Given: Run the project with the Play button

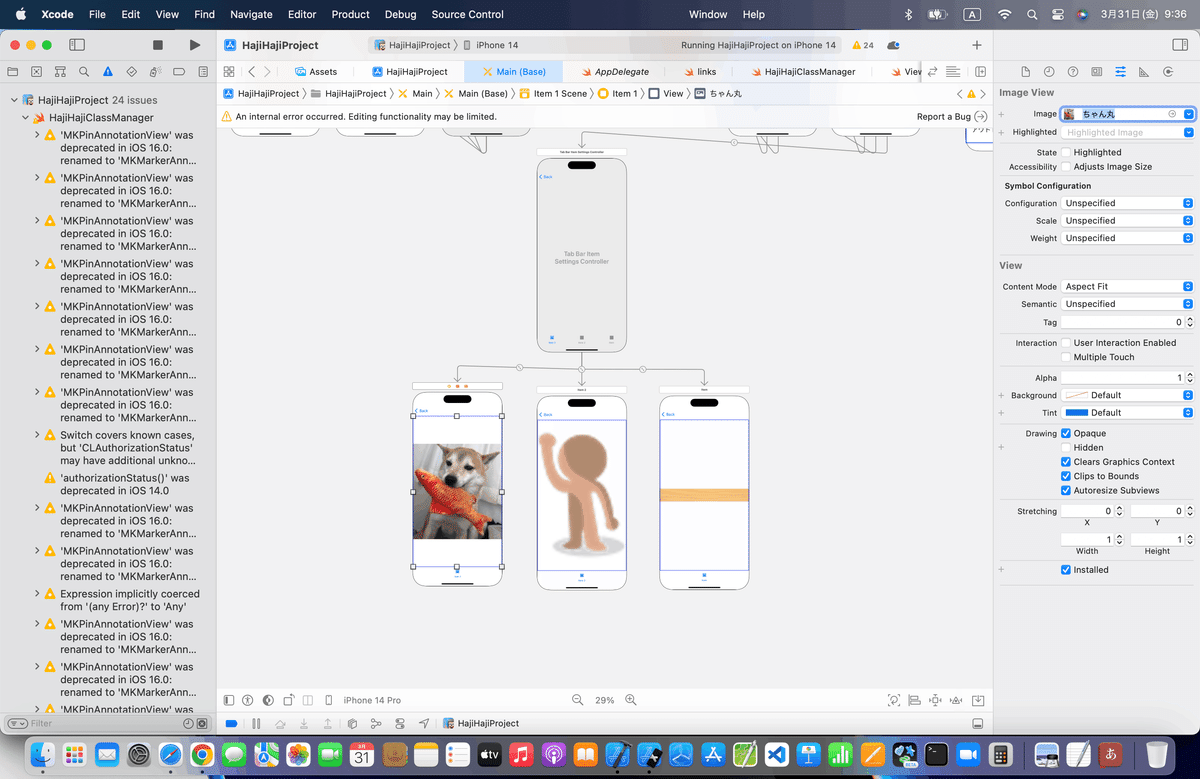Looking at the screenshot, I should coord(194,45).
